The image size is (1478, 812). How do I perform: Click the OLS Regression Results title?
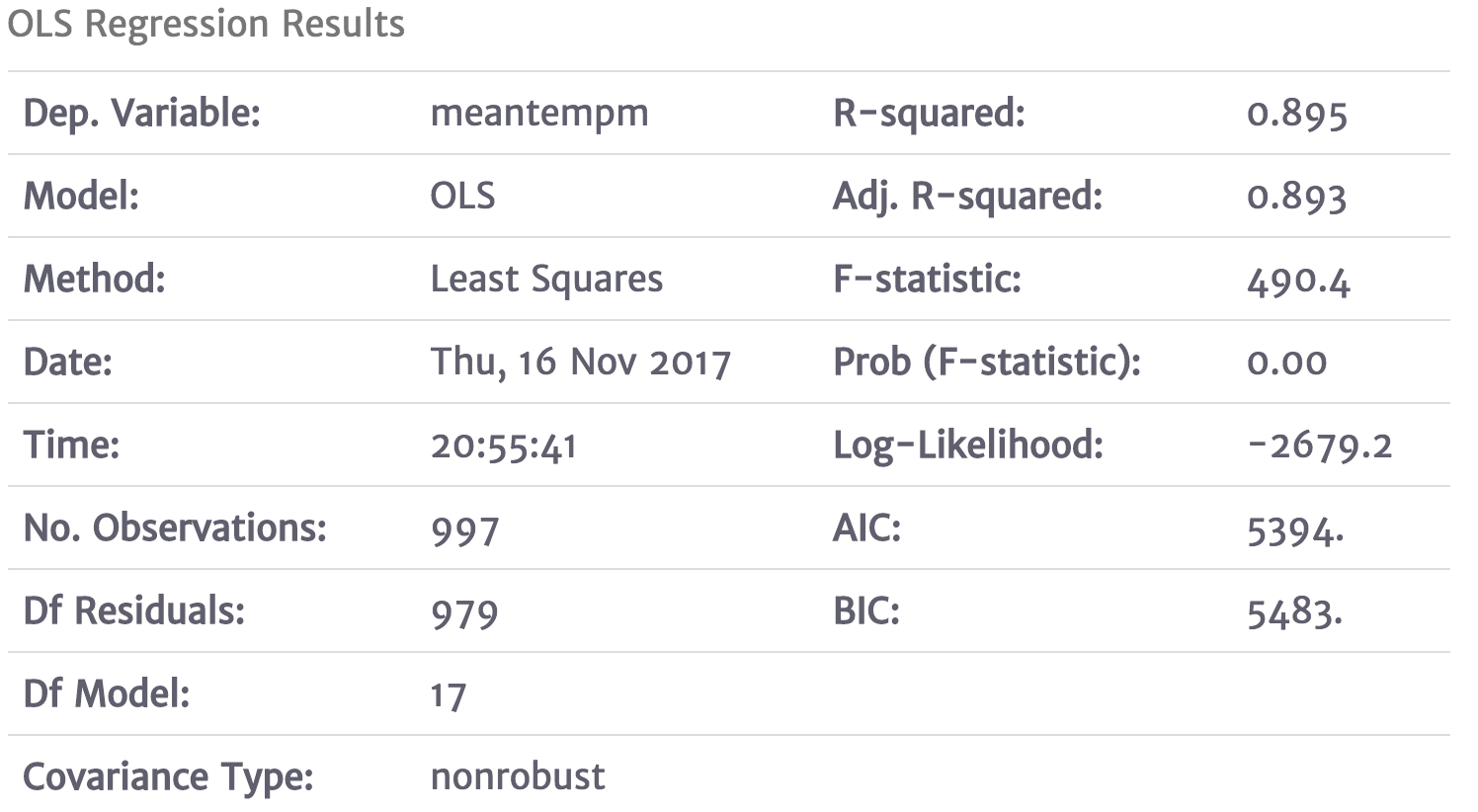click(205, 24)
